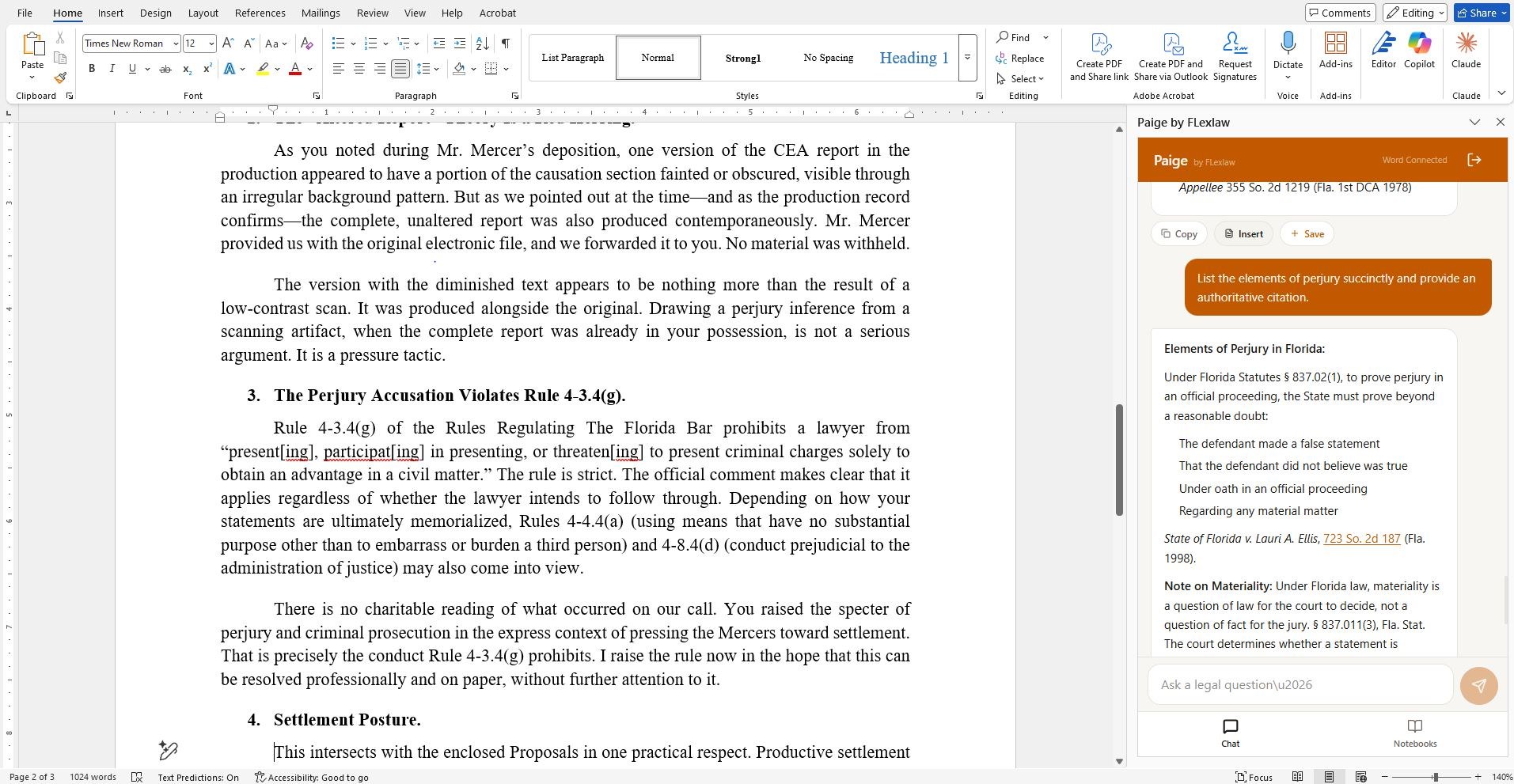Click the Cut scissors icon

60,38
